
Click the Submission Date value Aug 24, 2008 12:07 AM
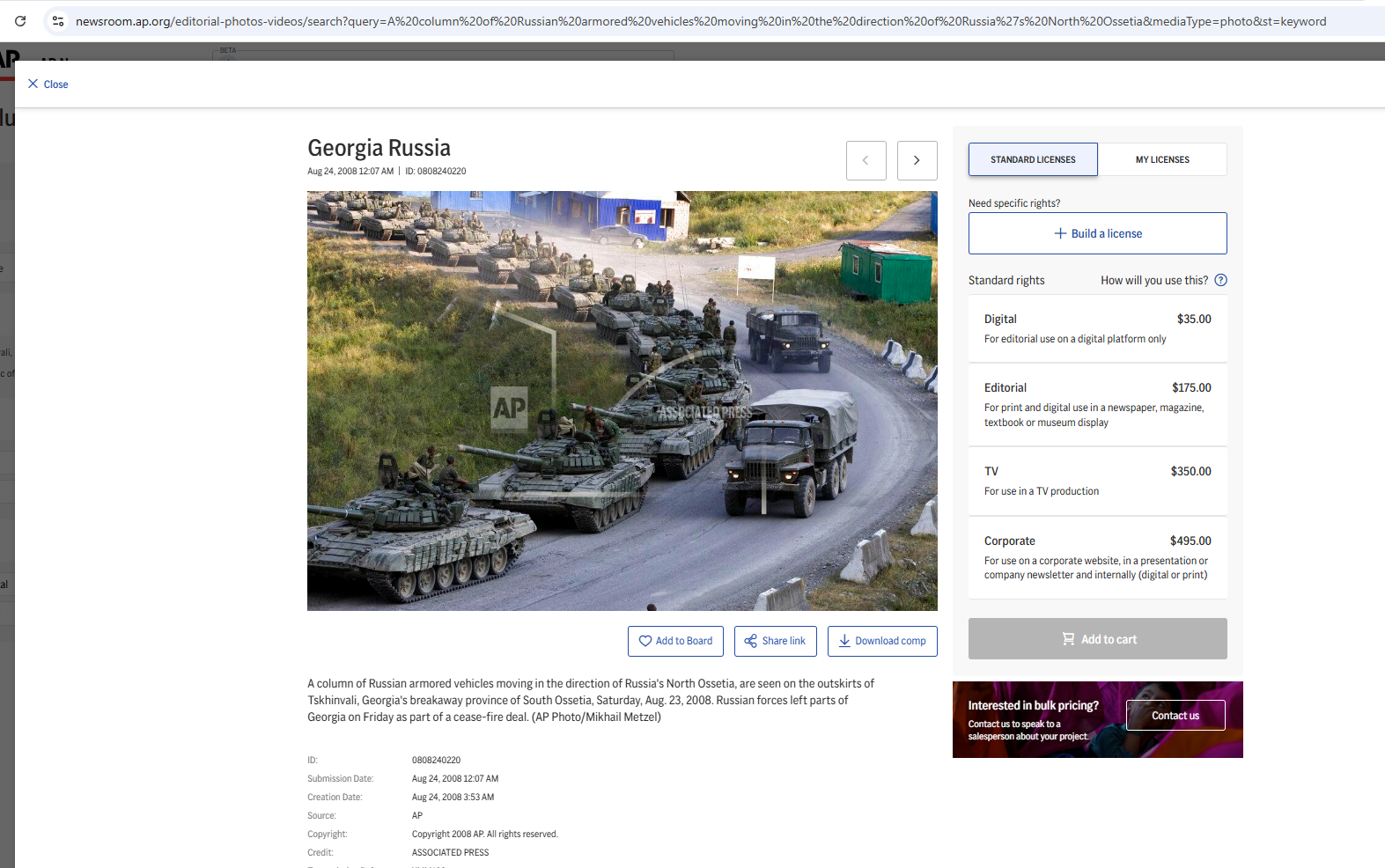click(455, 779)
